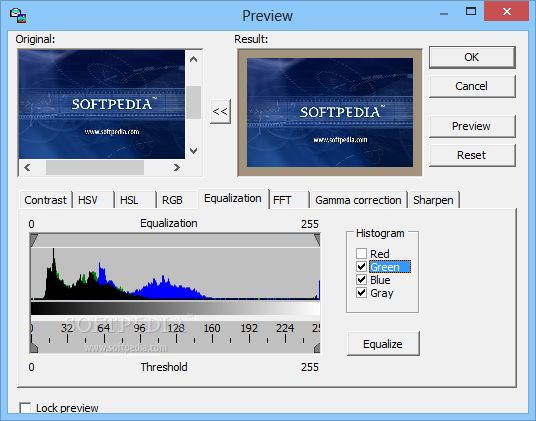Click the Histogram group label

pos(380,233)
